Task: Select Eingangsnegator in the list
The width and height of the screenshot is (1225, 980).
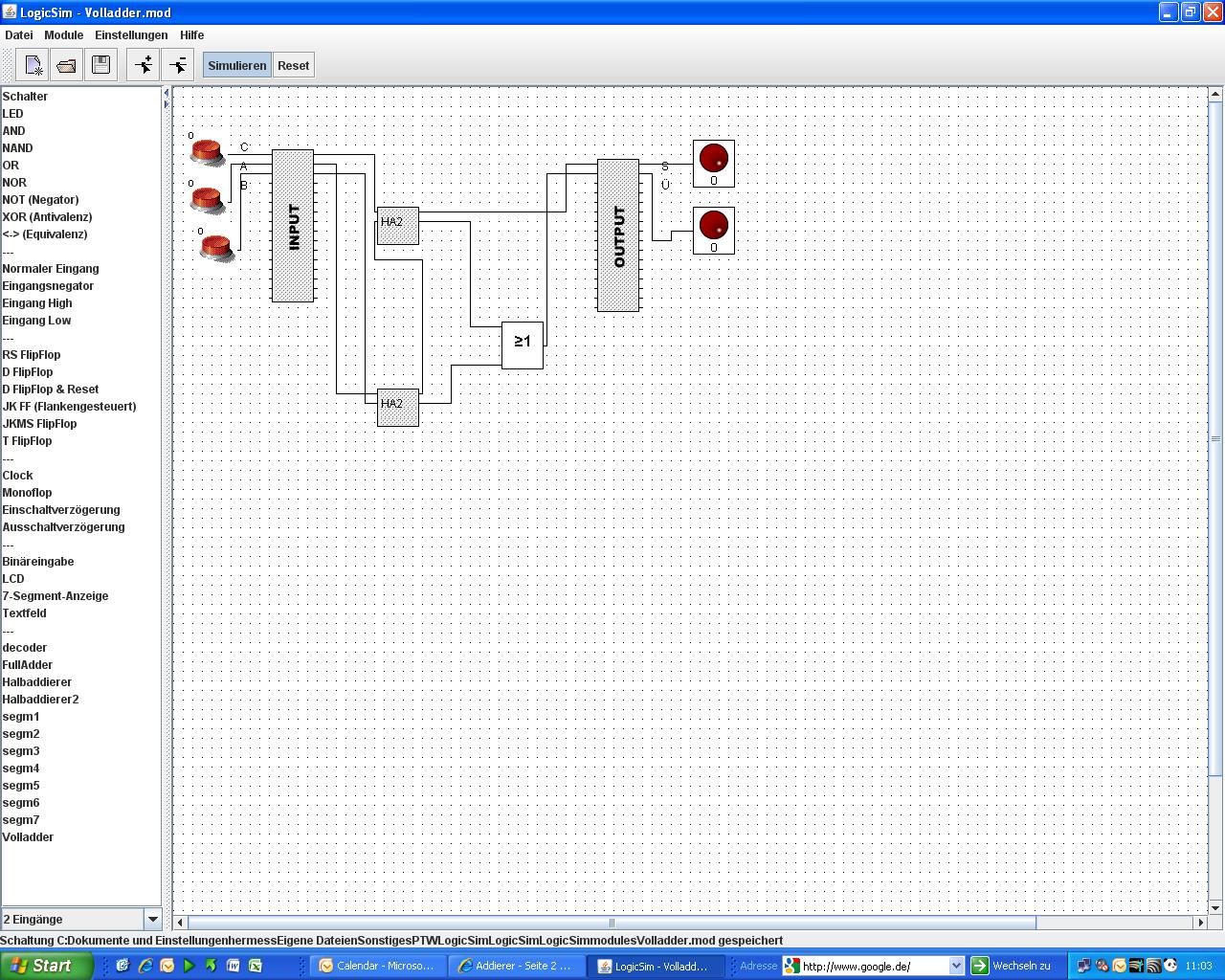Action: pyautogui.click(x=48, y=286)
